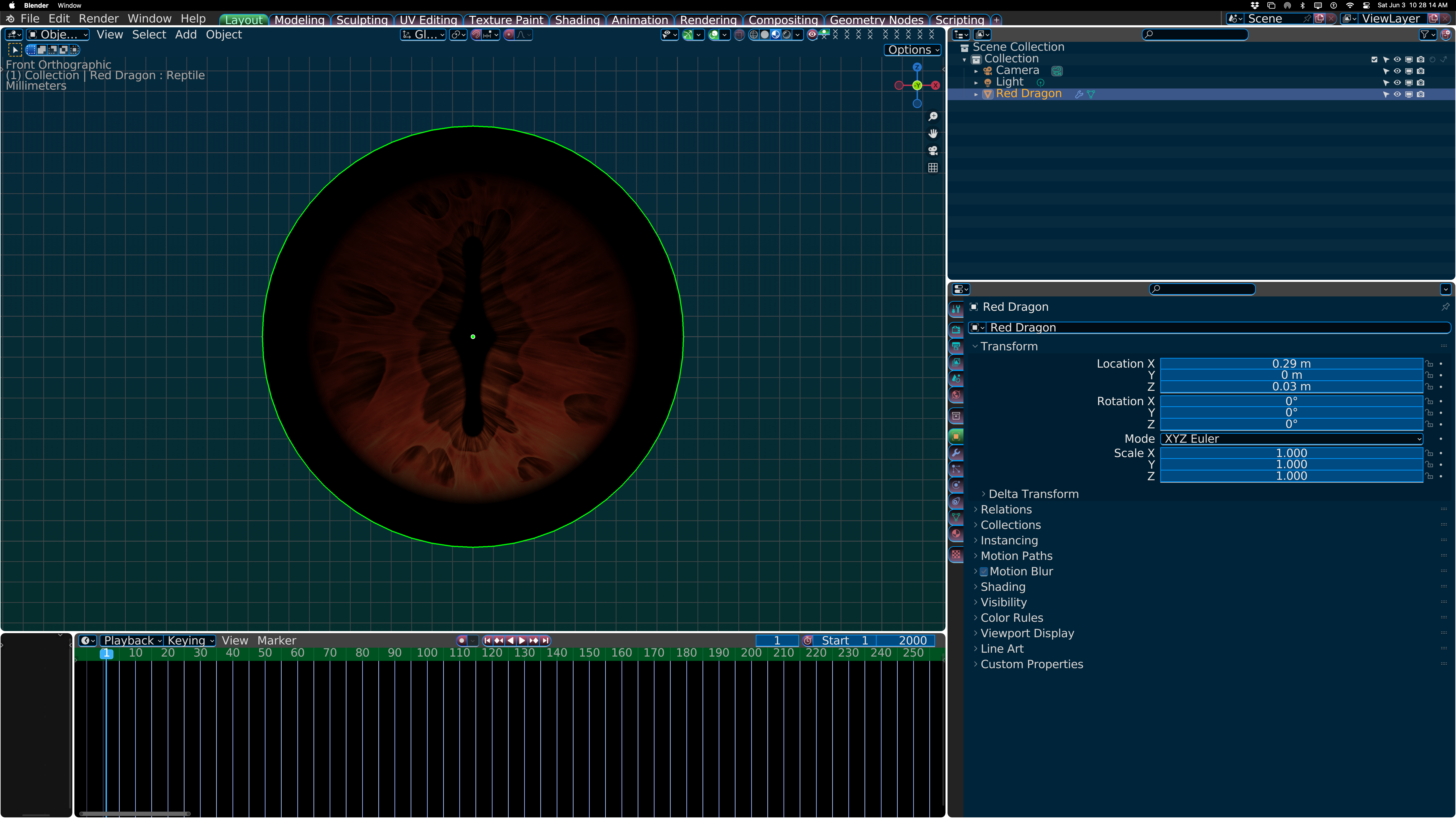Select wireframe viewport shading
The width and height of the screenshot is (1456, 819).
click(753, 35)
